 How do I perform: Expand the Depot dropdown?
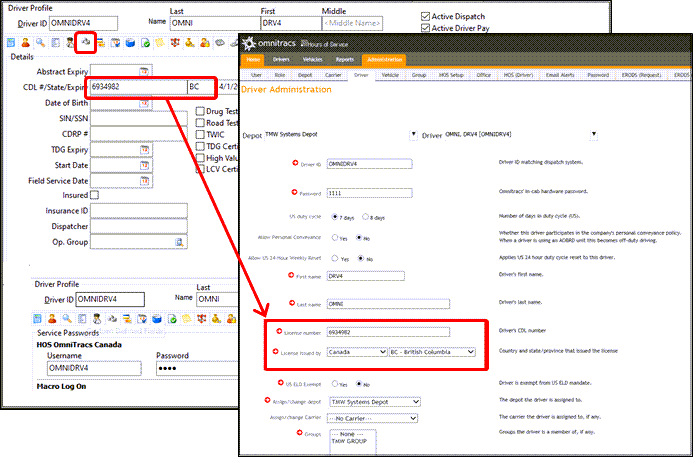pos(412,134)
